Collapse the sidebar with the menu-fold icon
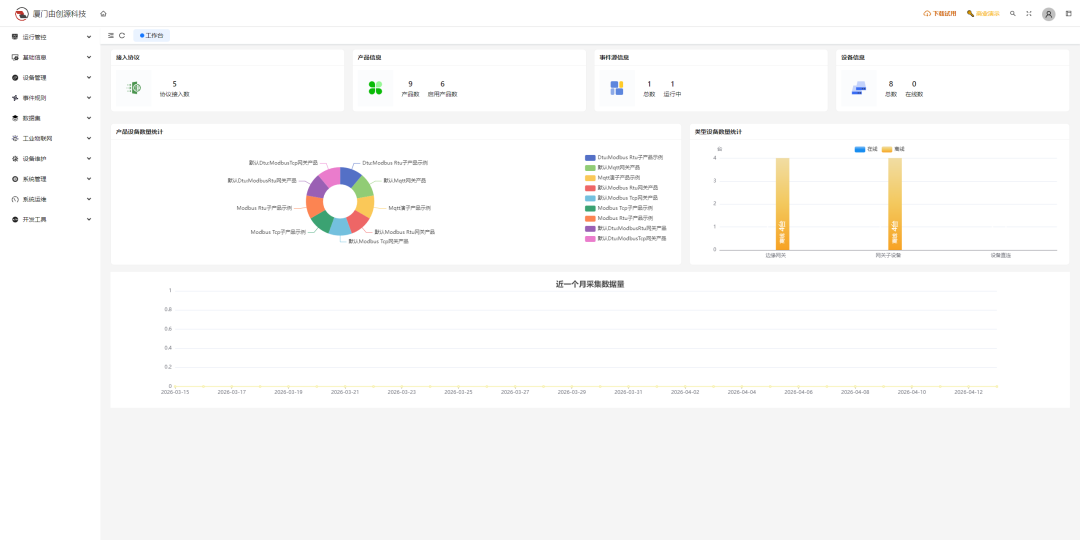The width and height of the screenshot is (1080, 540). 111,35
